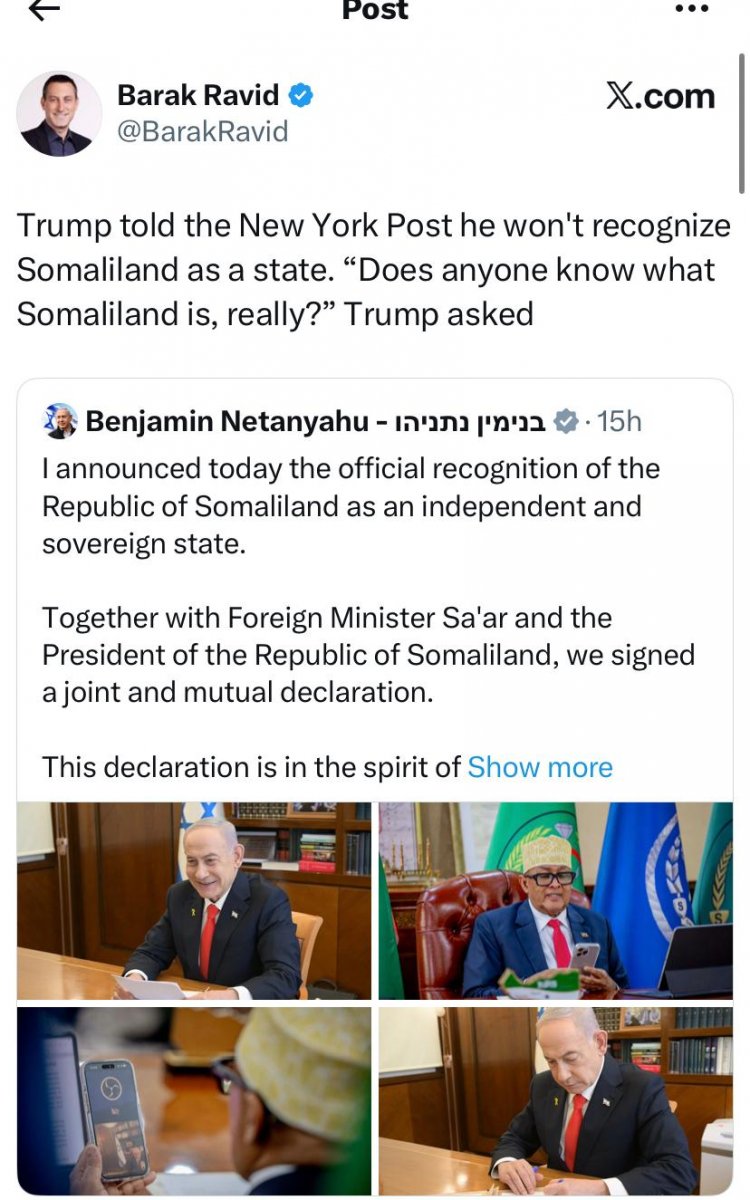
Task: Open photo of Somaliland president with flags
Action: click(x=555, y=900)
